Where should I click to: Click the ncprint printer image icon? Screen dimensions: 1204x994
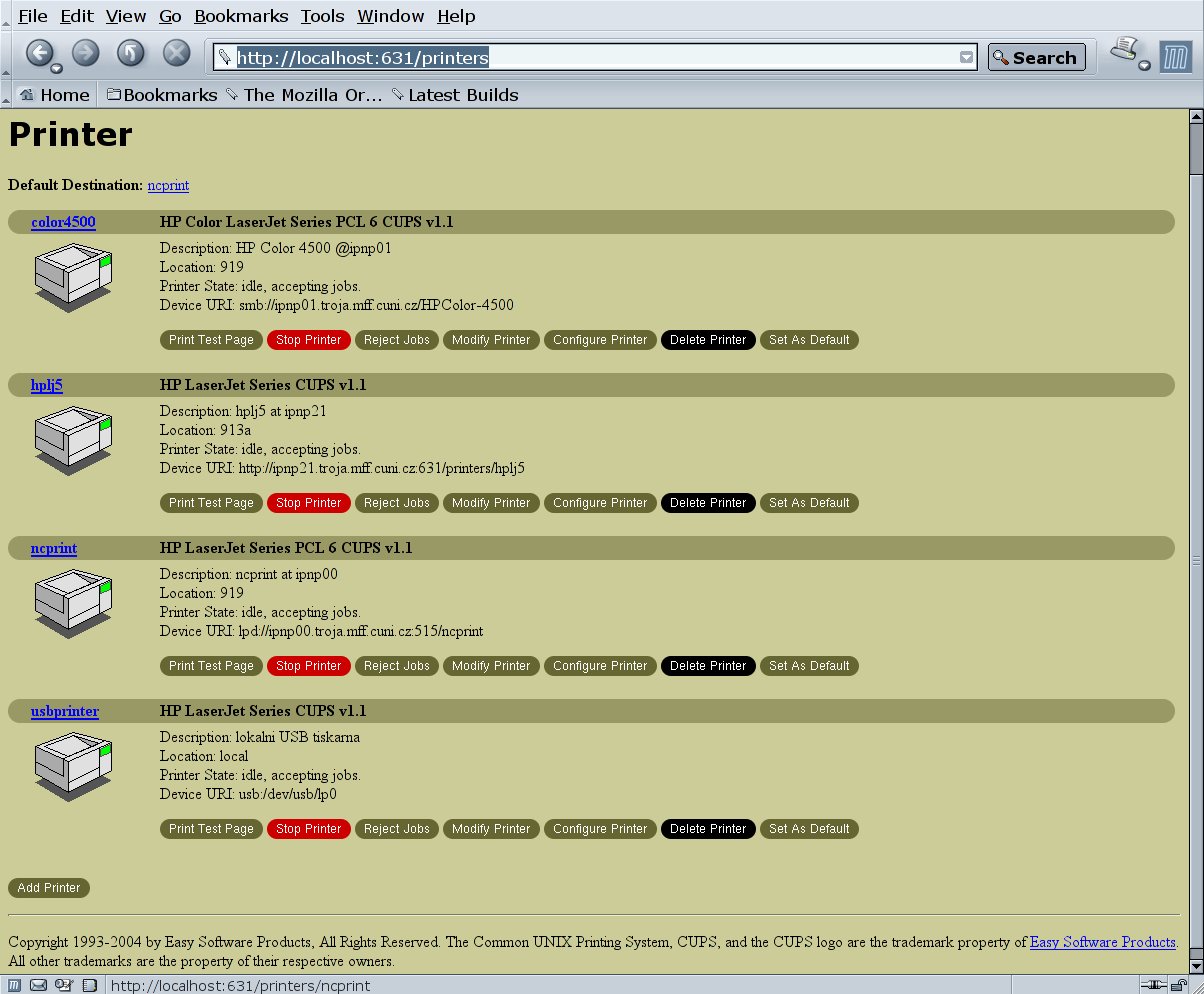[x=73, y=603]
